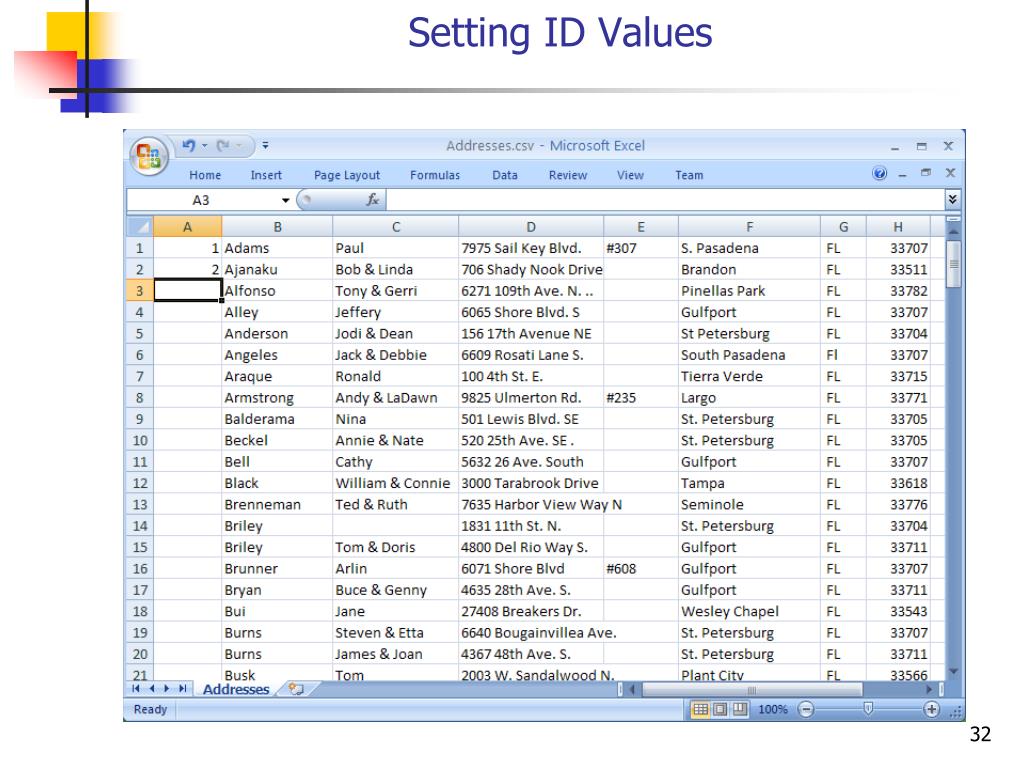Minimize the workbook window in the ribbon row
Screen dimensions: 1024x768
click(902, 174)
